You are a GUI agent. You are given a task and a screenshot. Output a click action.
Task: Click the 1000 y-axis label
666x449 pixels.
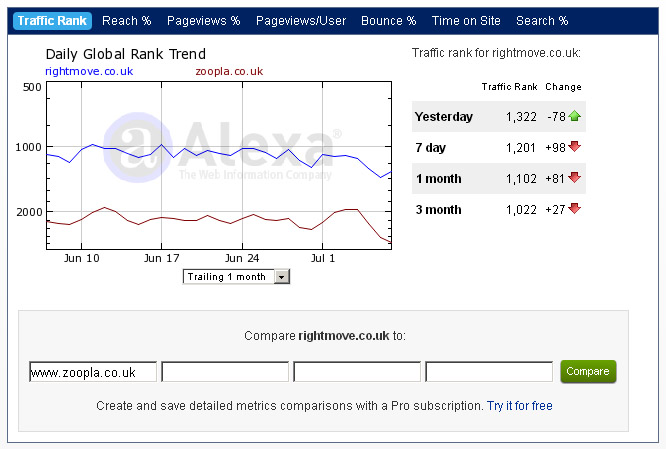tap(28, 147)
